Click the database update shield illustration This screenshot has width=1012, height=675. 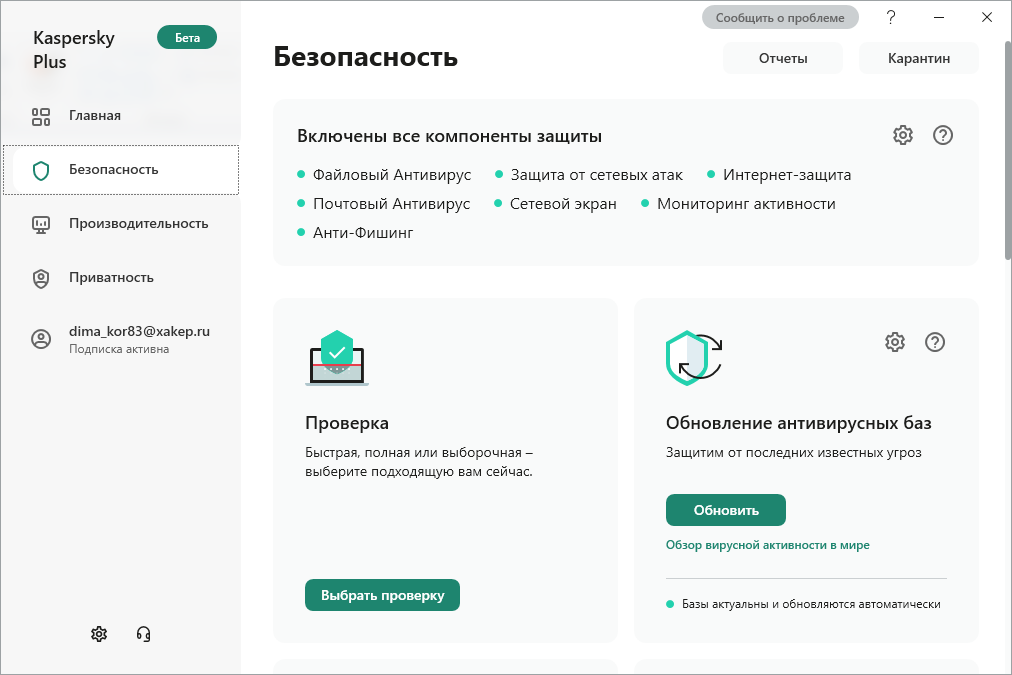click(694, 358)
